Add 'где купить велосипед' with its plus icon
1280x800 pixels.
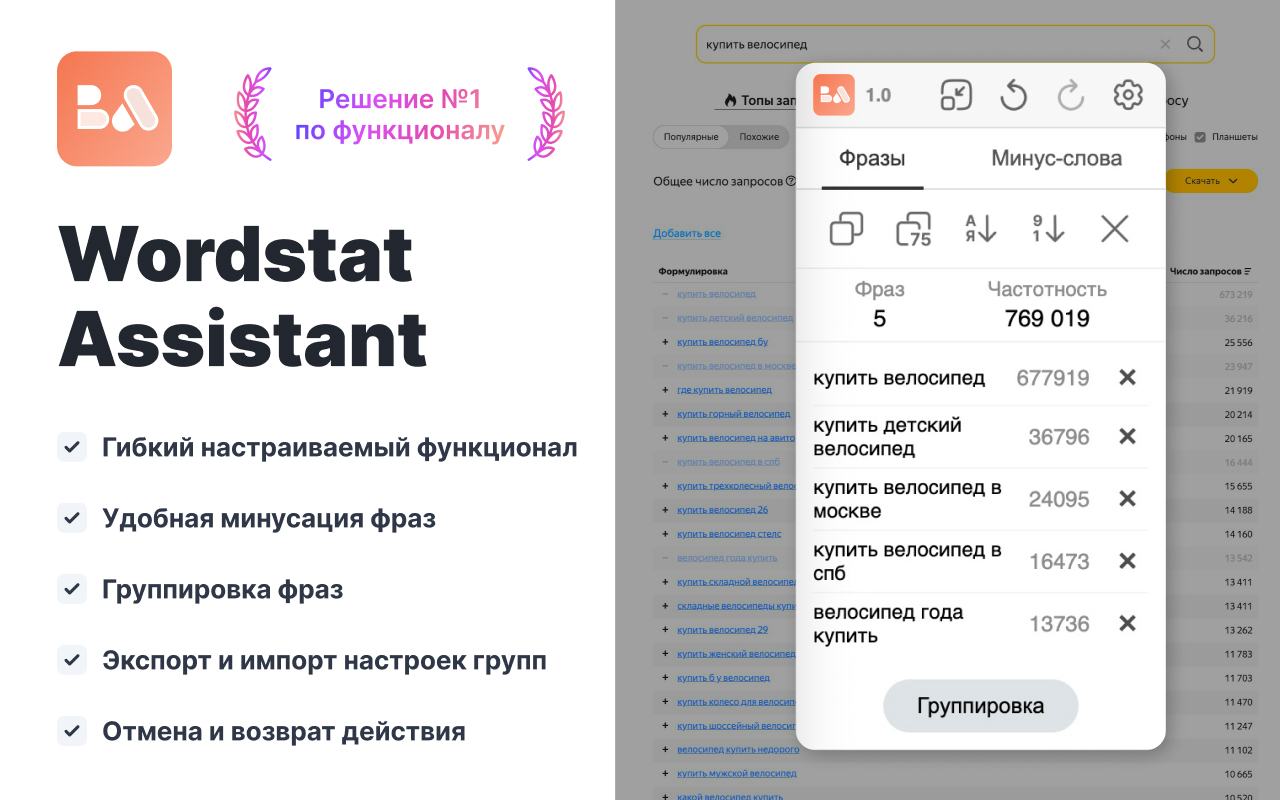(x=665, y=389)
